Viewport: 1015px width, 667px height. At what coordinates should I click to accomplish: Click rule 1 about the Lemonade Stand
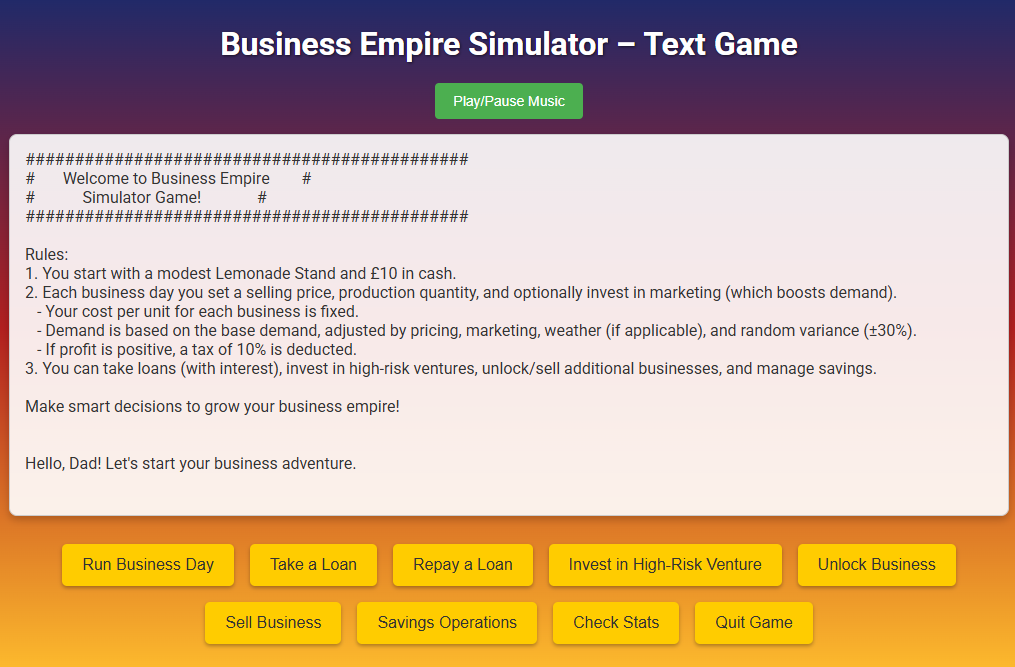click(x=241, y=273)
